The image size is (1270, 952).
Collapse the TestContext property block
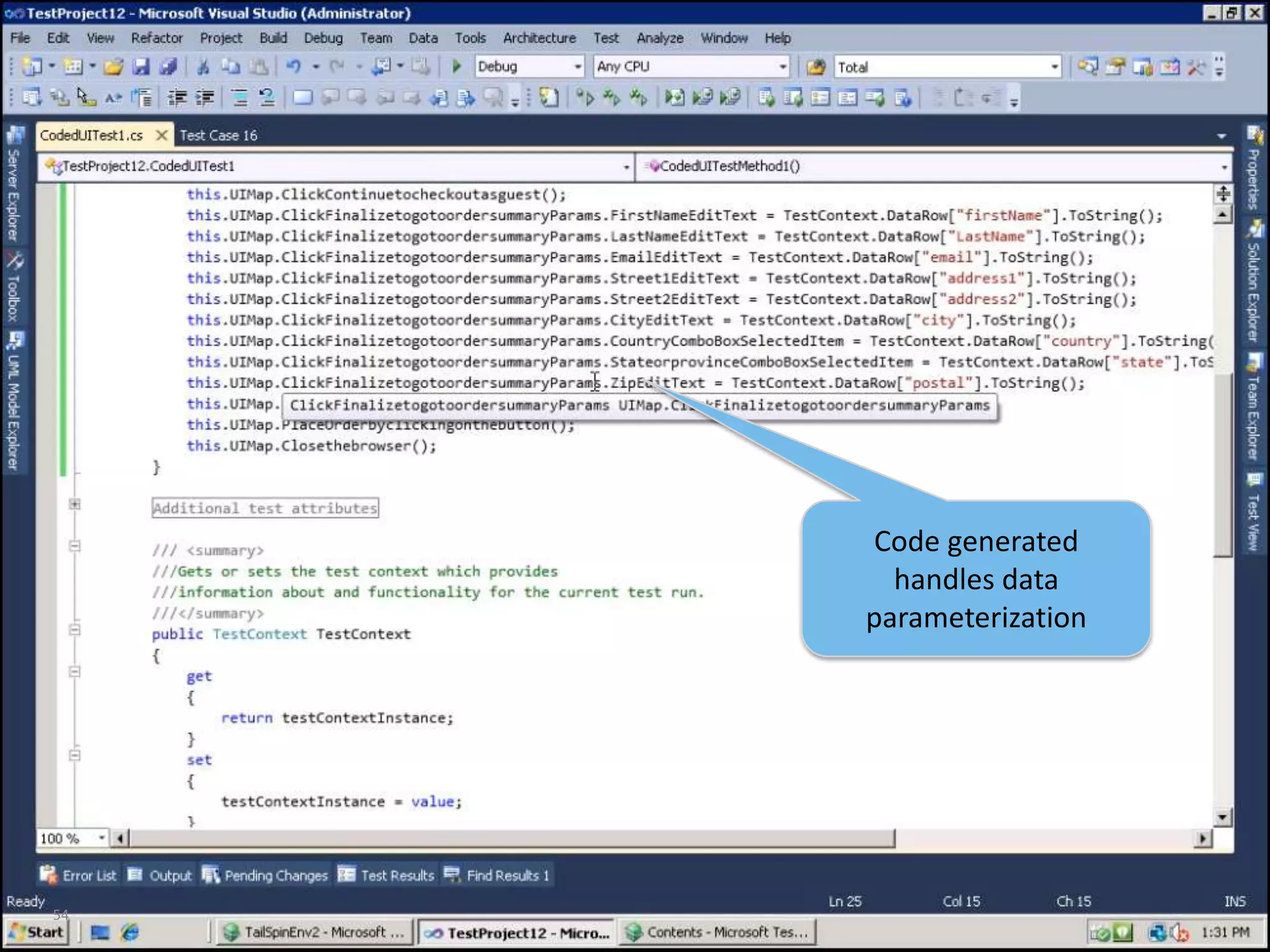(x=75, y=630)
